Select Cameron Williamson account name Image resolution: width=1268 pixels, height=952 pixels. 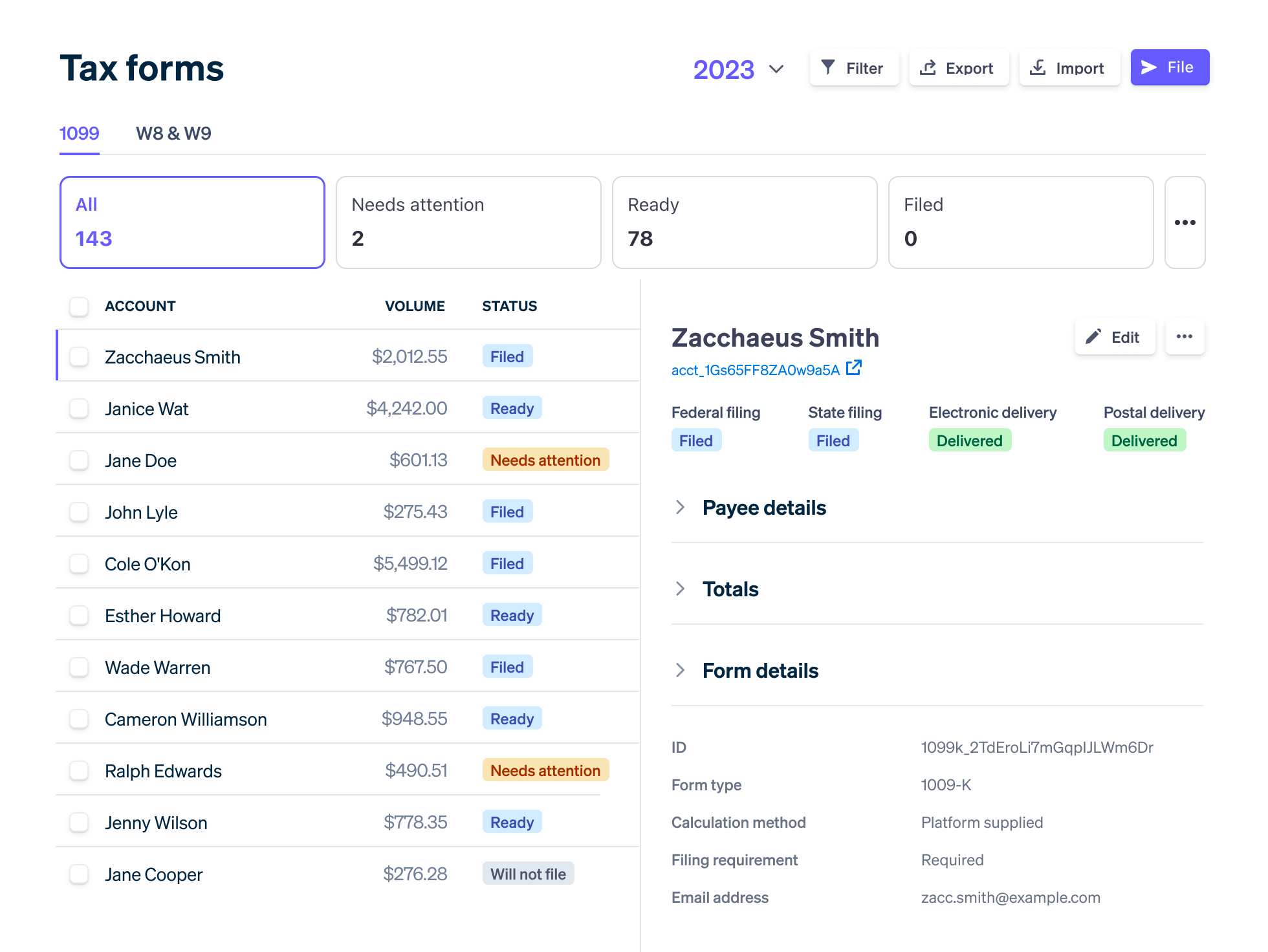[x=186, y=719]
